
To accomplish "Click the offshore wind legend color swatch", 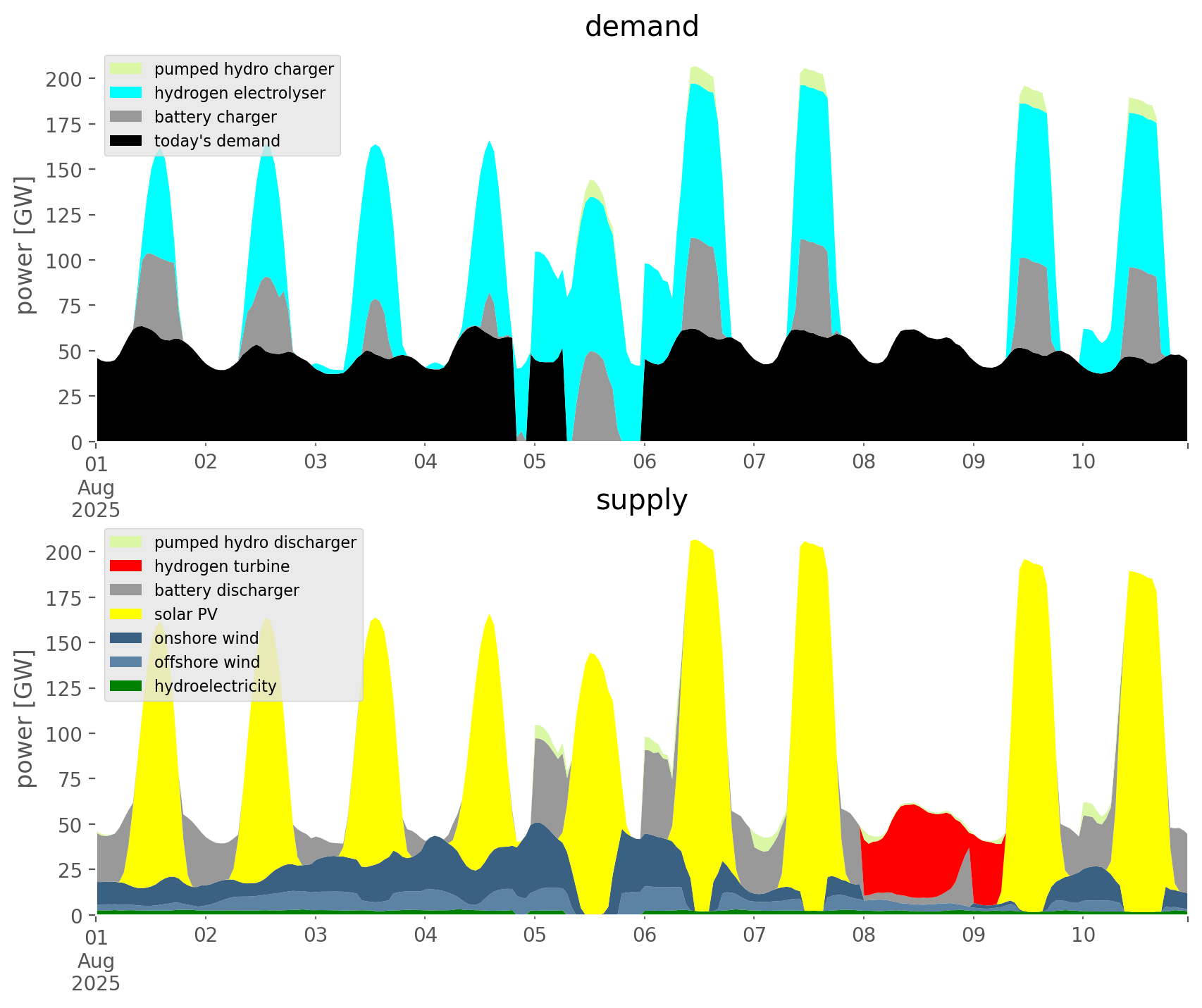I will 126,662.
